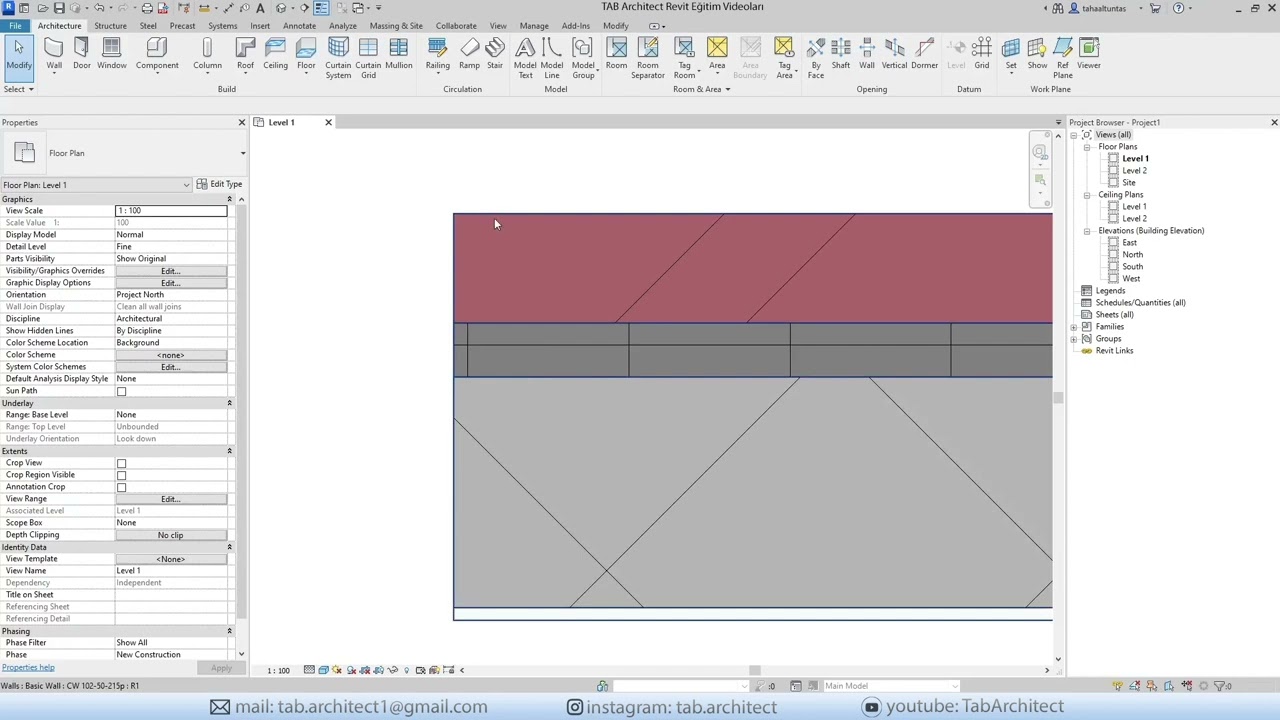Open the Ref Plane tool
1280x720 pixels.
coord(1063,58)
